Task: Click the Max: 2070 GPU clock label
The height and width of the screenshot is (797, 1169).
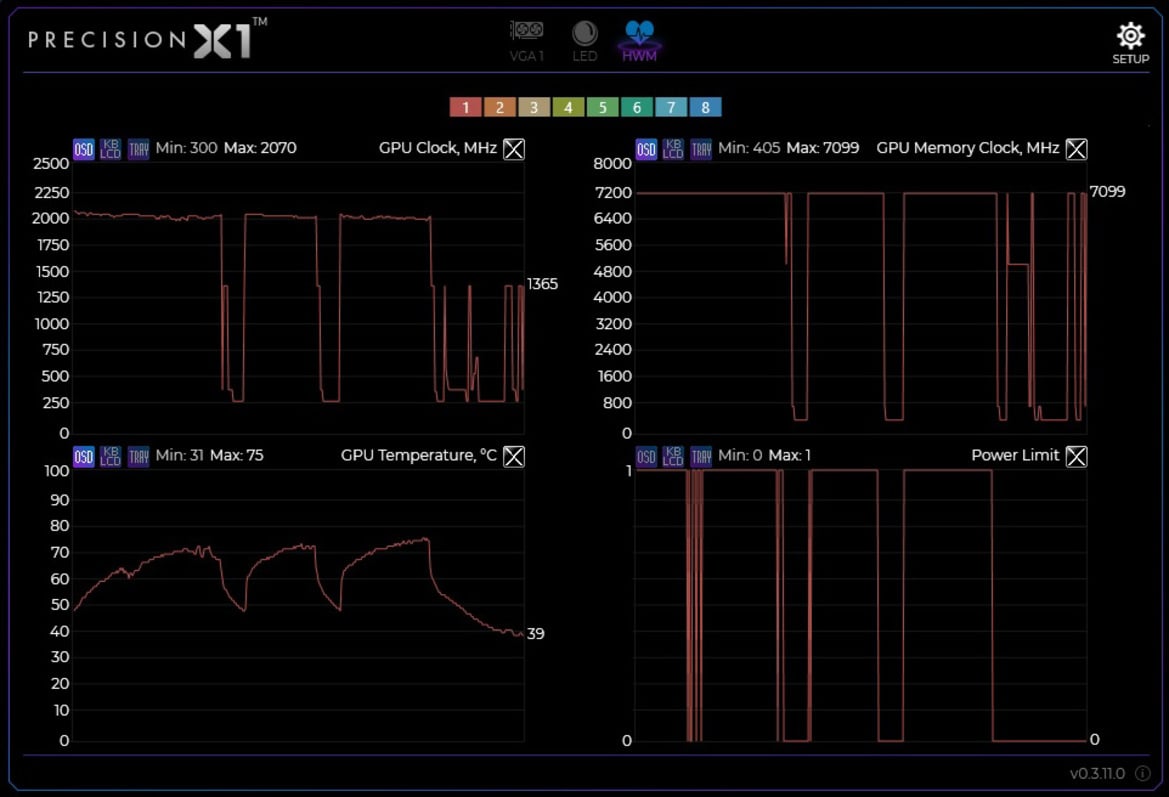Action: (x=260, y=148)
